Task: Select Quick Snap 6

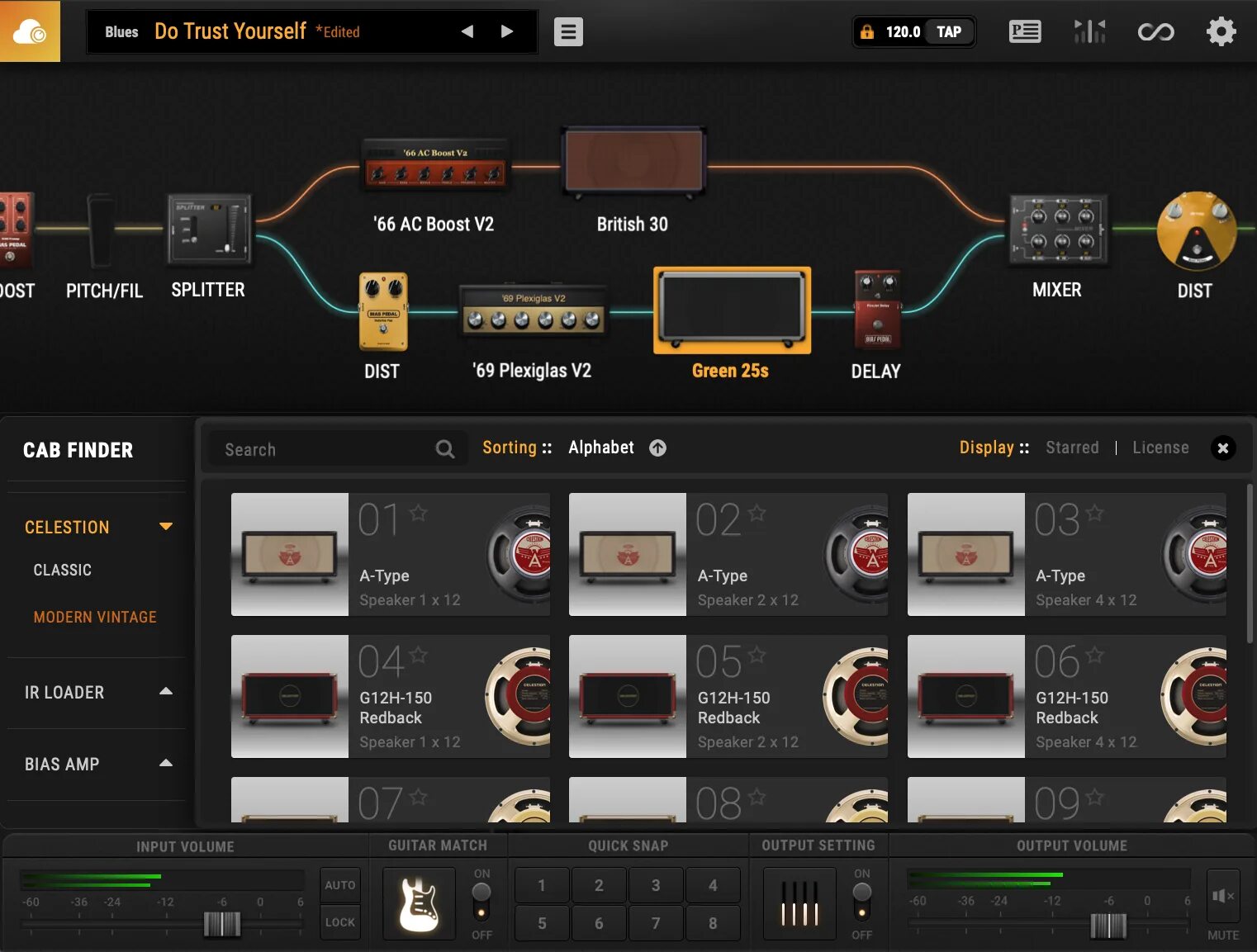Action: [x=599, y=923]
